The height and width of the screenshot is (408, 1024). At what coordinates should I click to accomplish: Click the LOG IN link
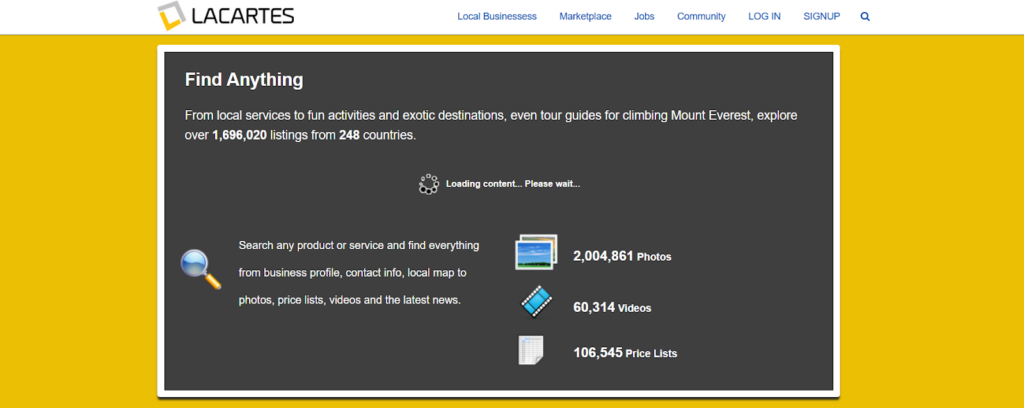pyautogui.click(x=764, y=16)
